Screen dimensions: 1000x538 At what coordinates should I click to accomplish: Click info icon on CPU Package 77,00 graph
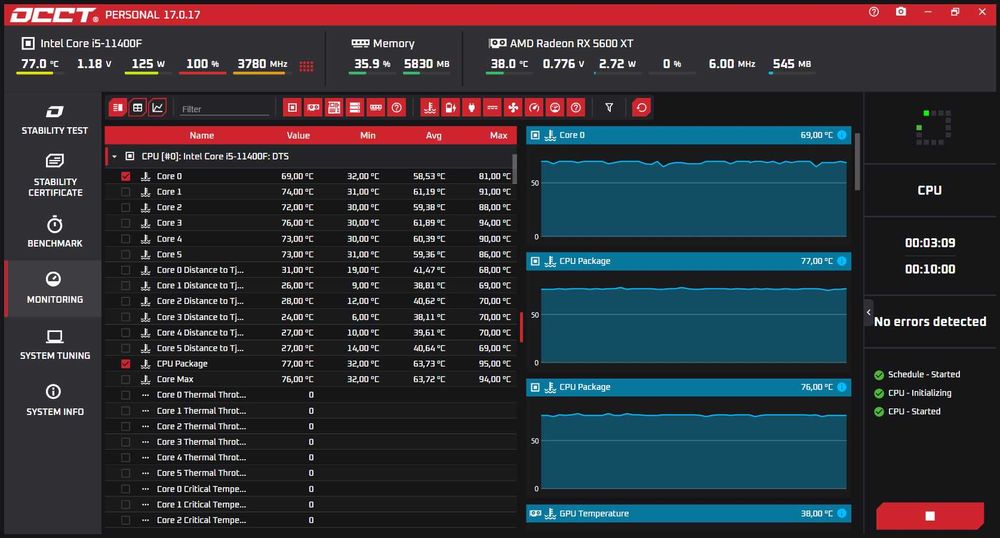[x=842, y=261]
